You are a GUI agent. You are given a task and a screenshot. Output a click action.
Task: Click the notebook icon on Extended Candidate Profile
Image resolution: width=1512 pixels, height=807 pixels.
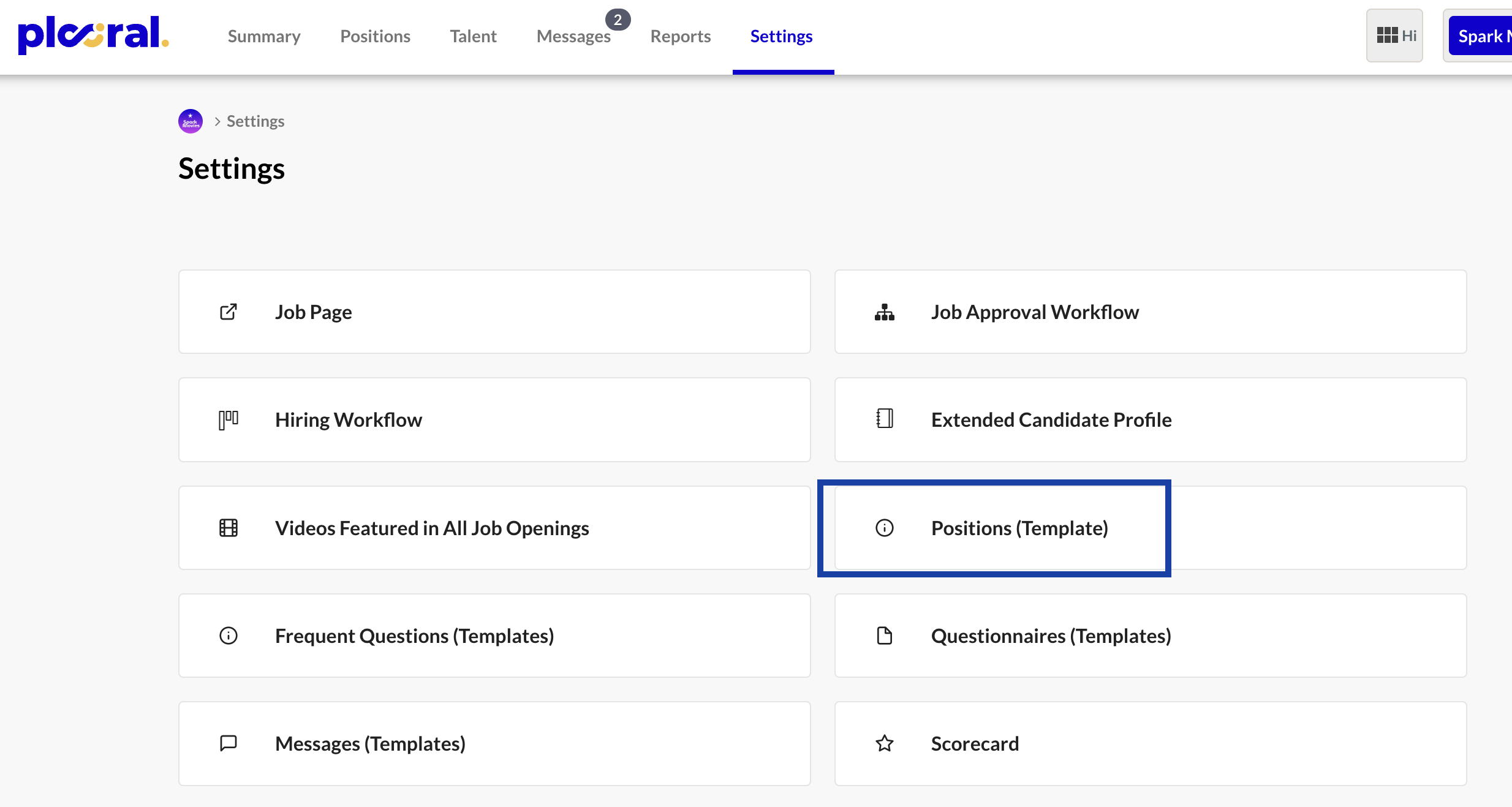click(884, 419)
